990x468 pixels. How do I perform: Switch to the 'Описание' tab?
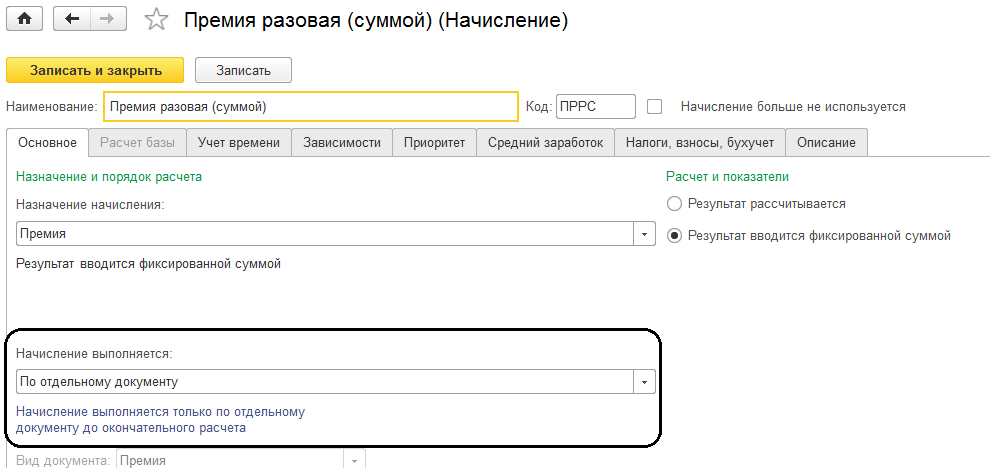(826, 143)
